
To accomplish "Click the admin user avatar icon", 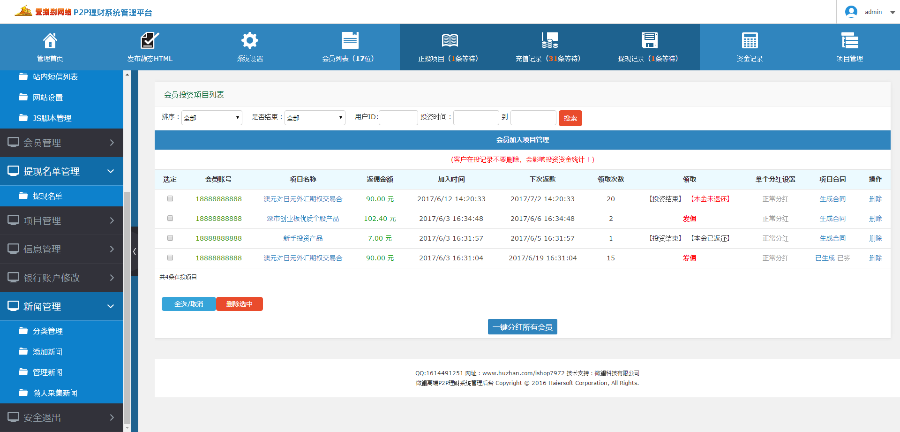I will pos(851,11).
